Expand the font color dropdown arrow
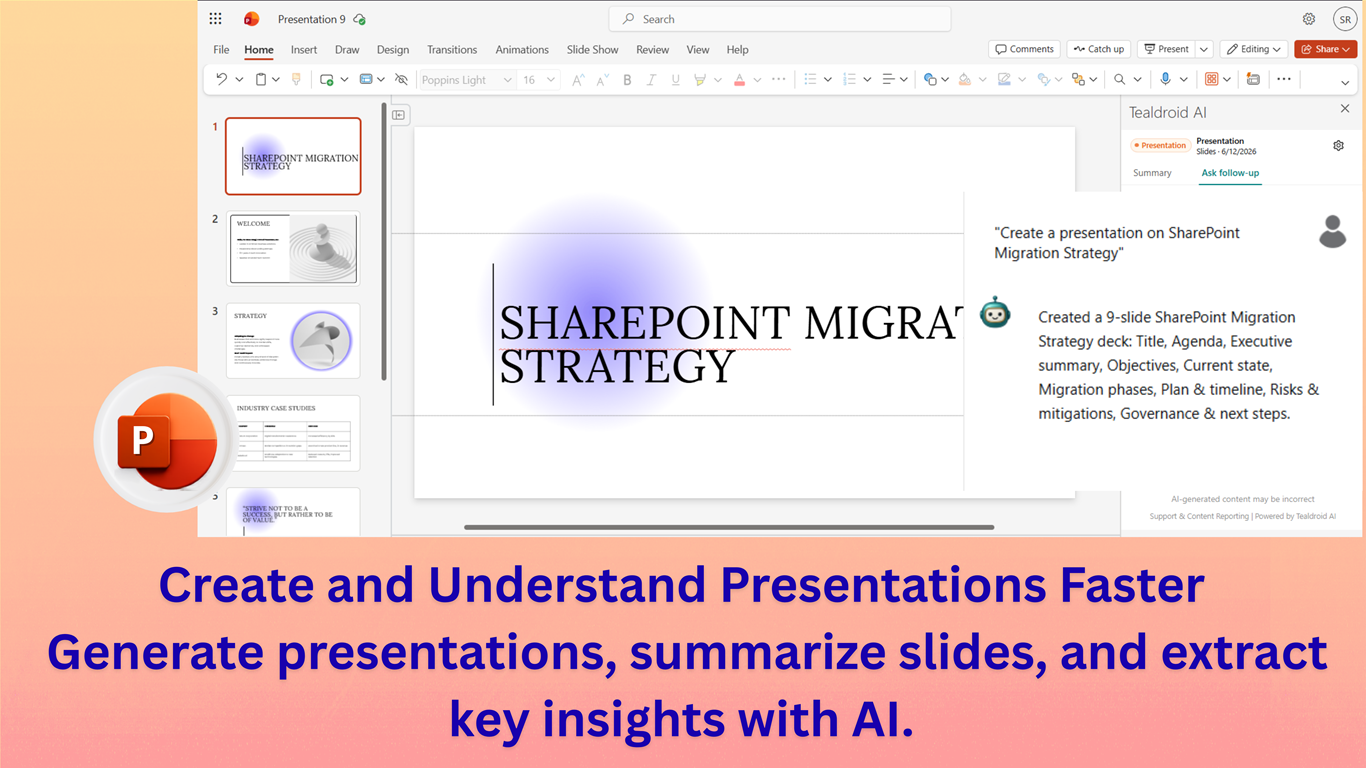The image size is (1366, 768). pyautogui.click(x=757, y=79)
